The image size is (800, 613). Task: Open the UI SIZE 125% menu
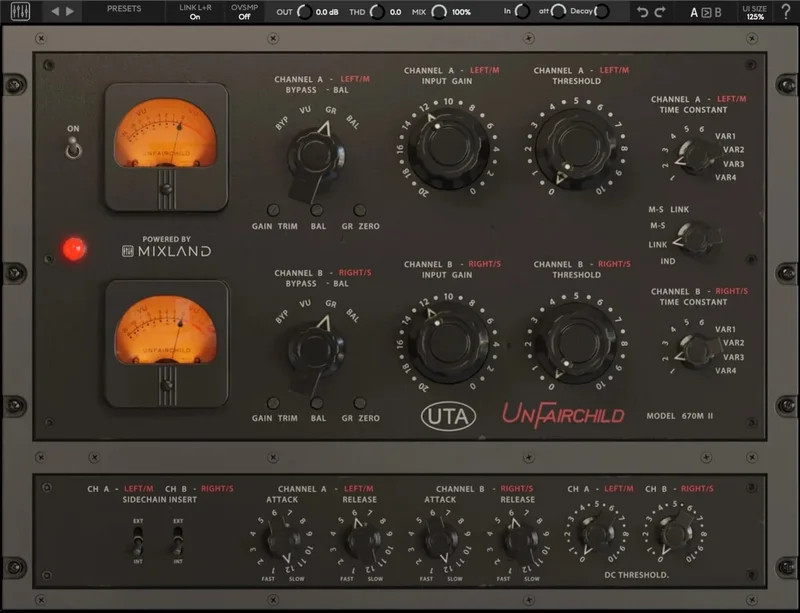click(x=755, y=12)
